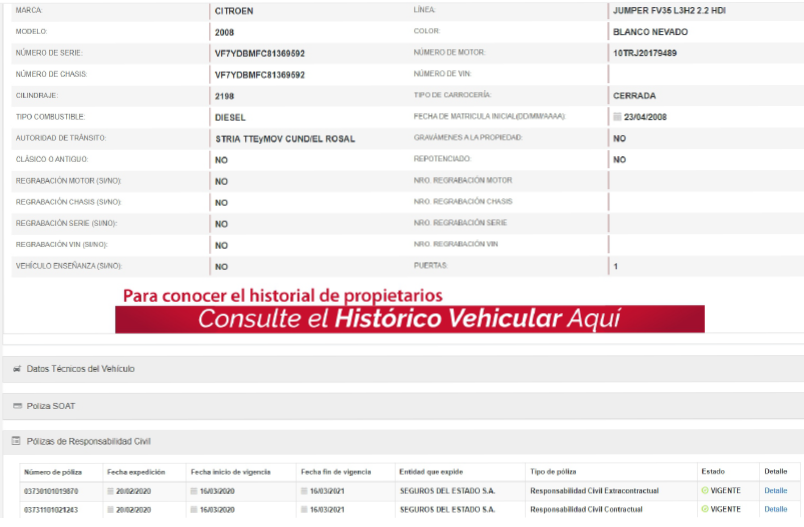Viewport: 804px width, 527px height.
Task: Click the Consulte el Histórico Vehicular banner
Action: click(409, 319)
